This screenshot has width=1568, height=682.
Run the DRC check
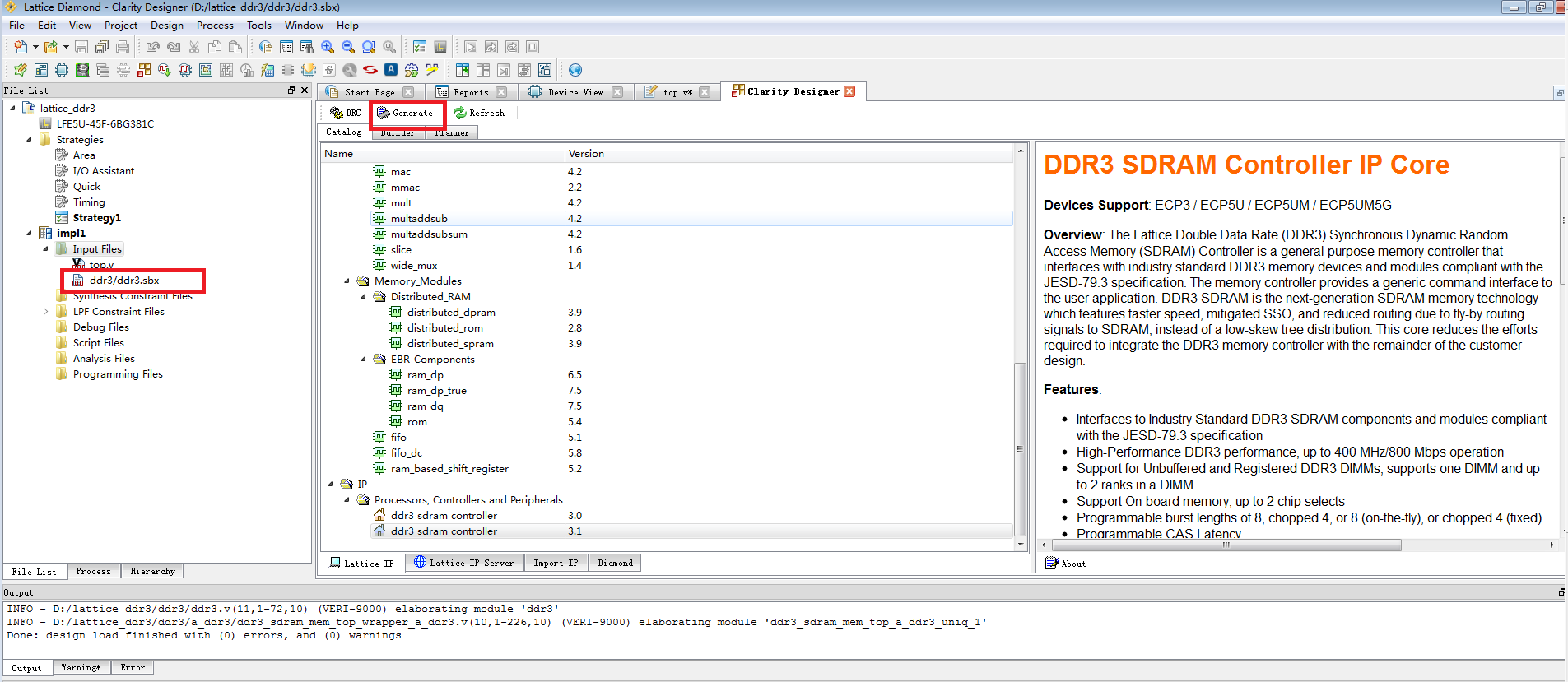[346, 113]
